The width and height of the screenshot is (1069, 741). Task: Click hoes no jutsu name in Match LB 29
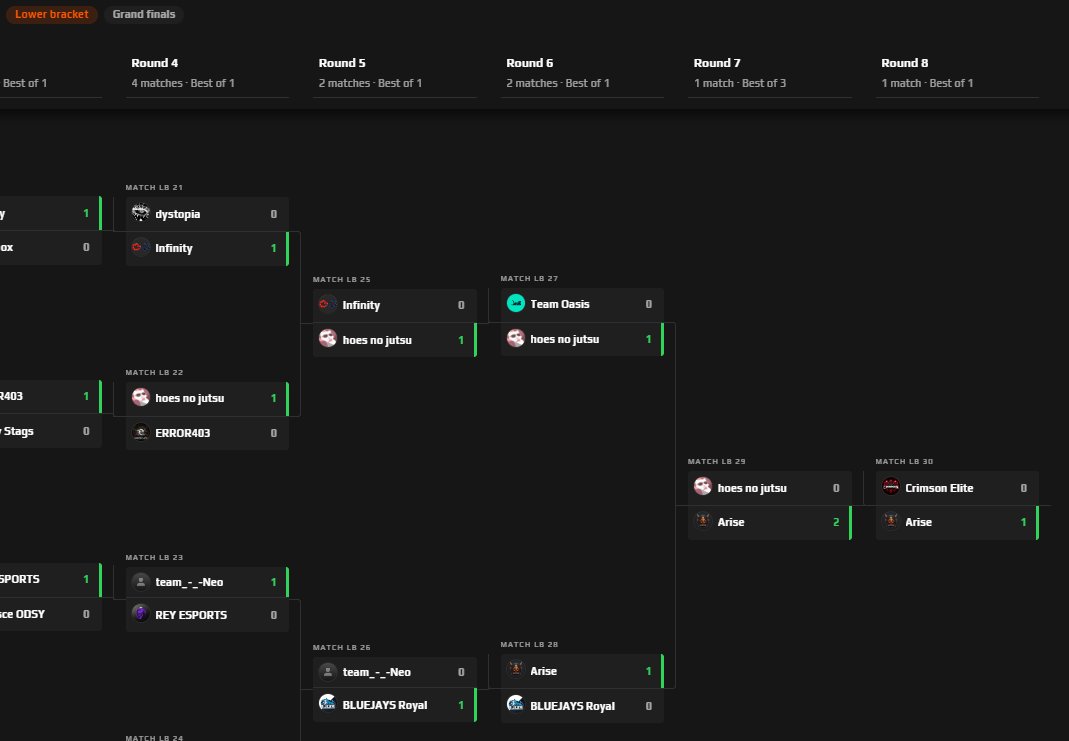coord(752,488)
